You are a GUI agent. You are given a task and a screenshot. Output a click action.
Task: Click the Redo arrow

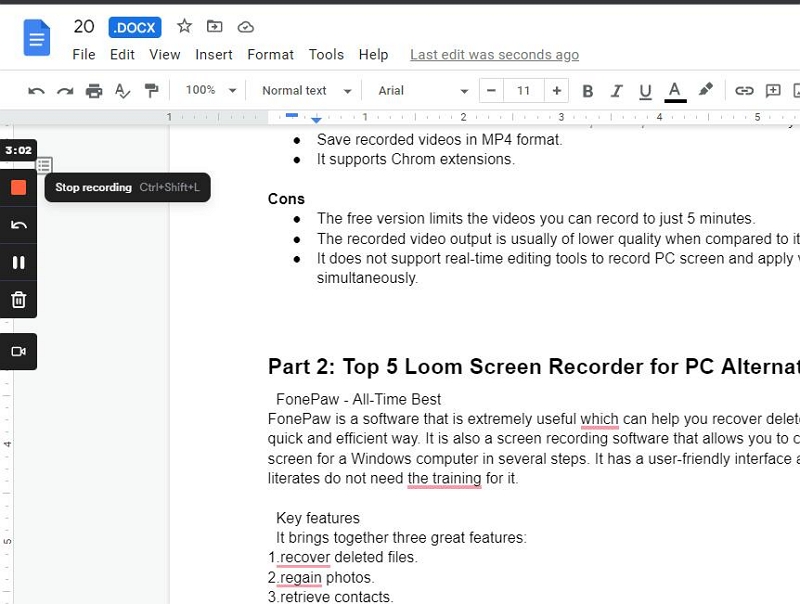click(x=65, y=91)
